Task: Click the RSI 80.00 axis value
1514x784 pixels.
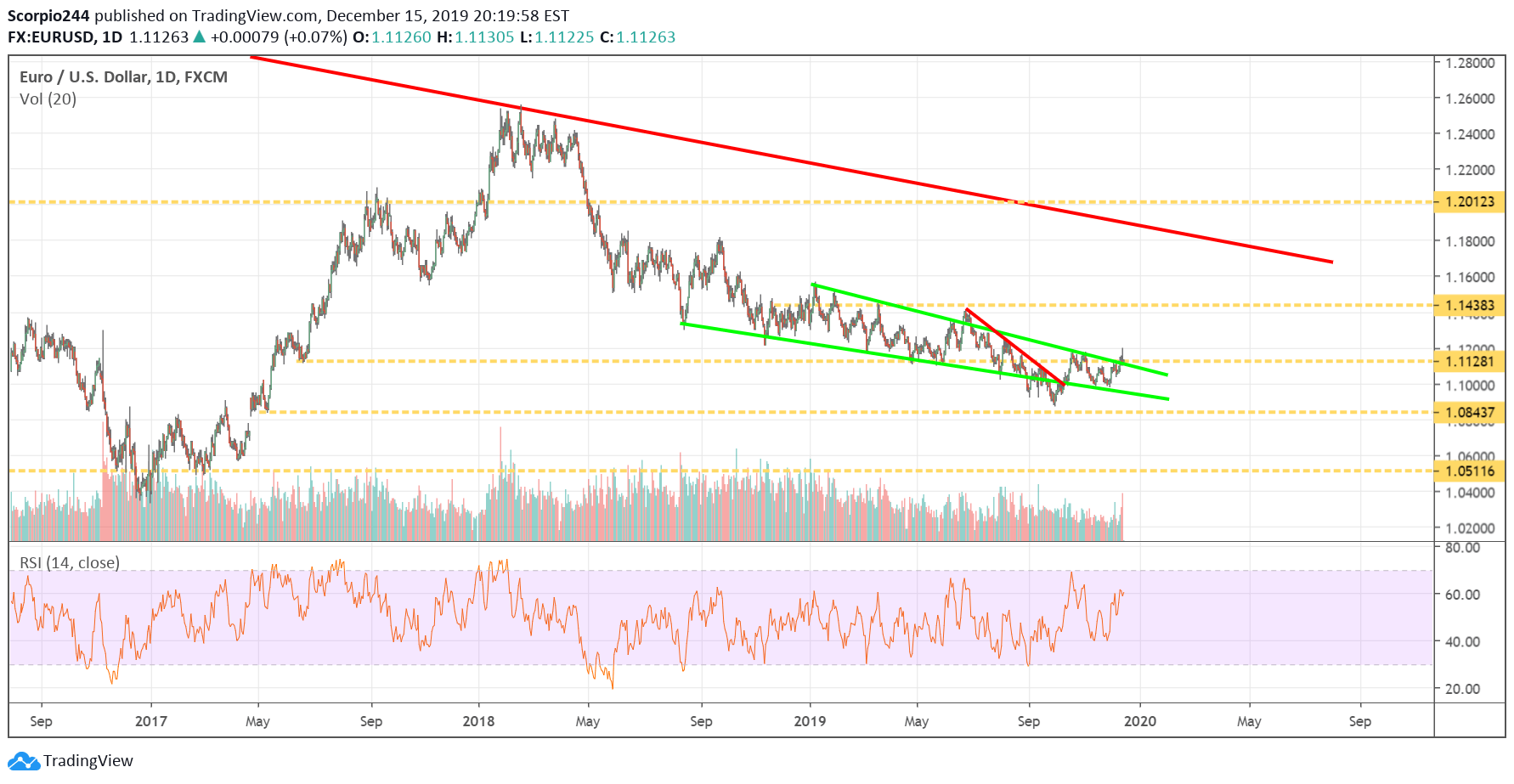Action: pyautogui.click(x=1463, y=548)
